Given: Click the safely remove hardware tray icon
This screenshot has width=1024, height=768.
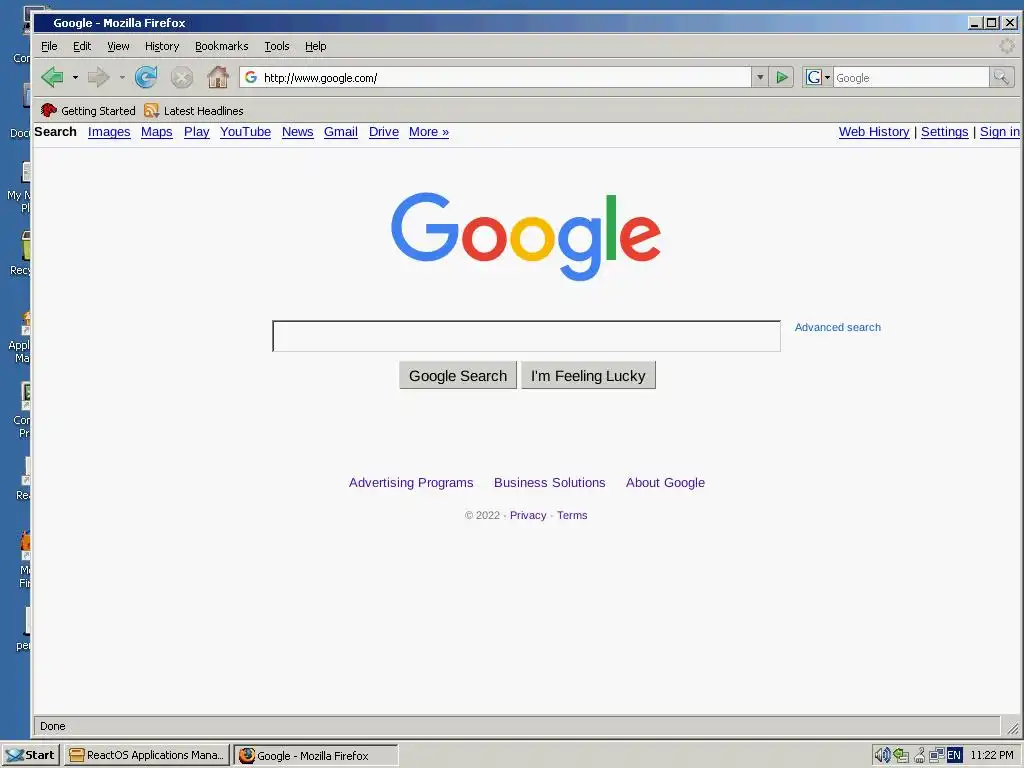Looking at the screenshot, I should pyautogui.click(x=920, y=756).
